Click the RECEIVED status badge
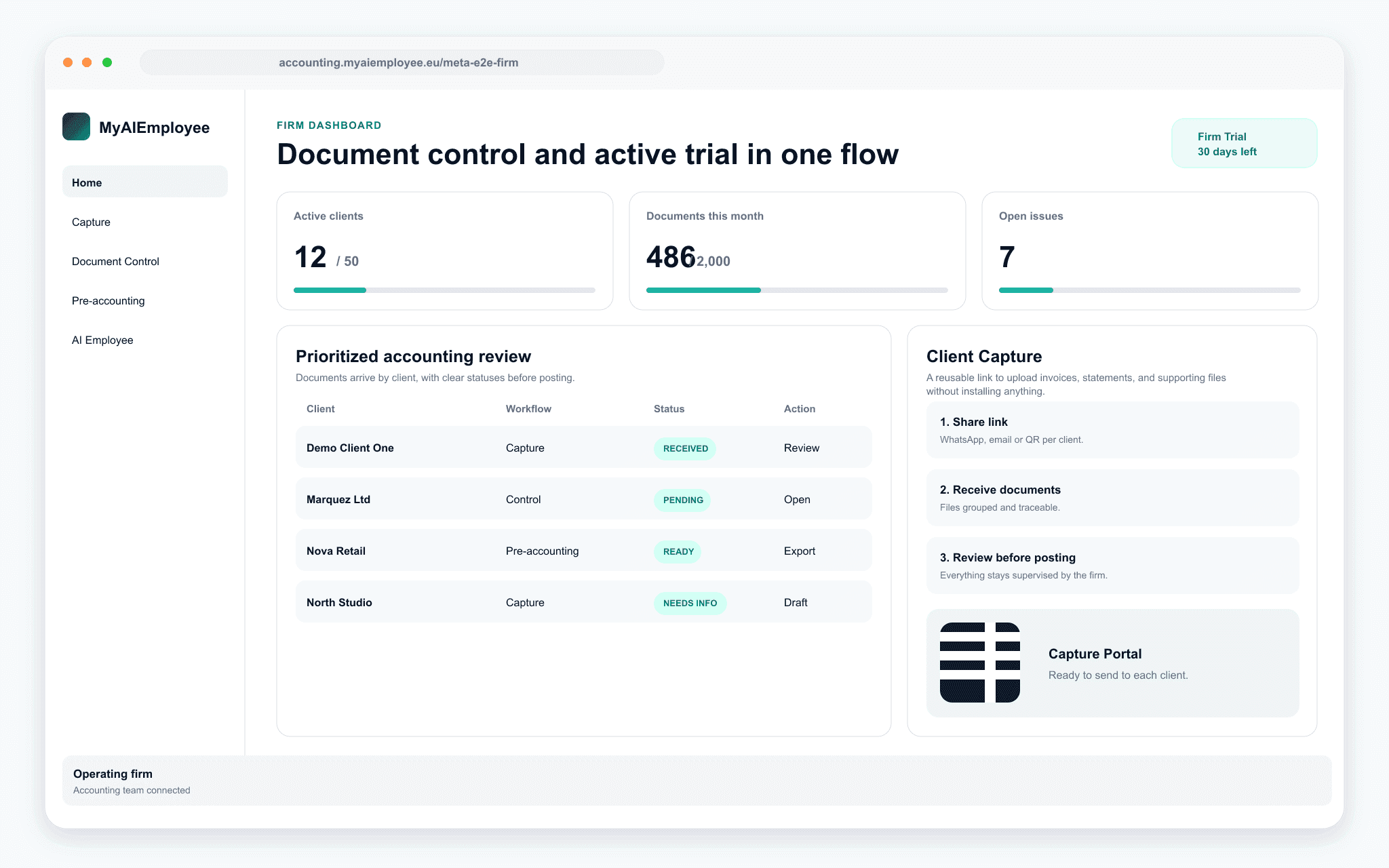Screen dimensions: 1389x868 tap(685, 448)
